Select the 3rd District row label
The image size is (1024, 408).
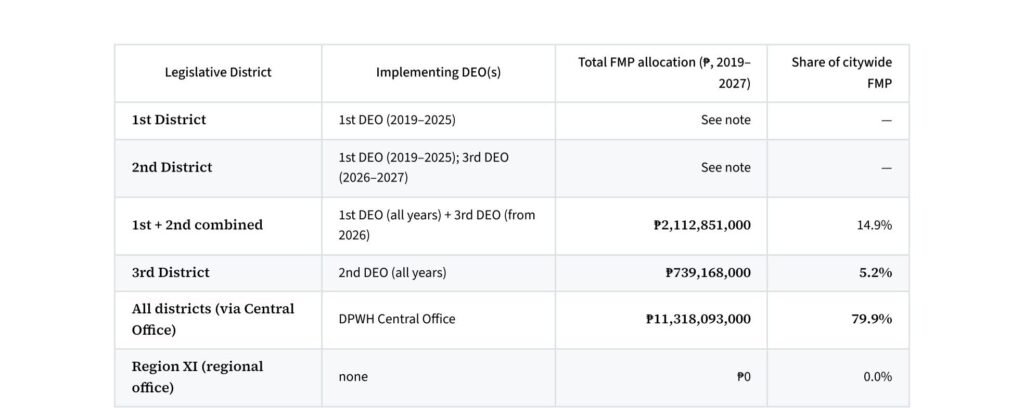(170, 273)
